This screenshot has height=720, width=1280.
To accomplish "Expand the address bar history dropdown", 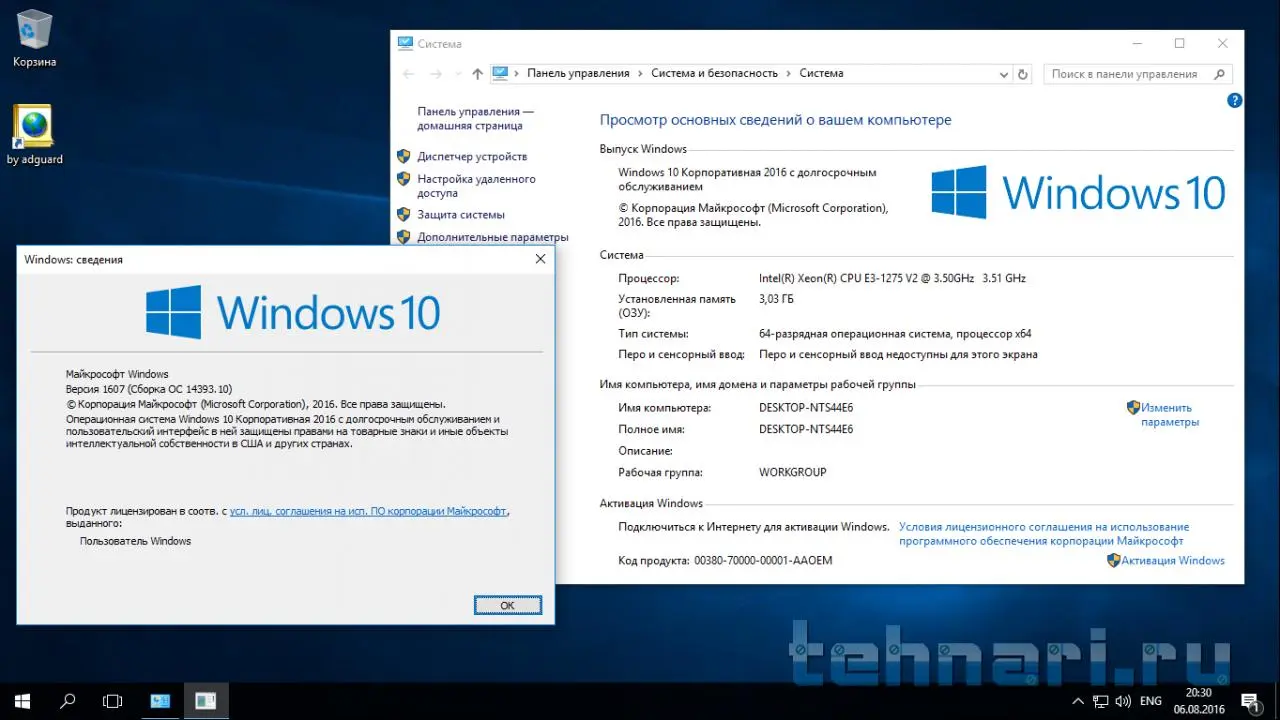I will click(1004, 74).
